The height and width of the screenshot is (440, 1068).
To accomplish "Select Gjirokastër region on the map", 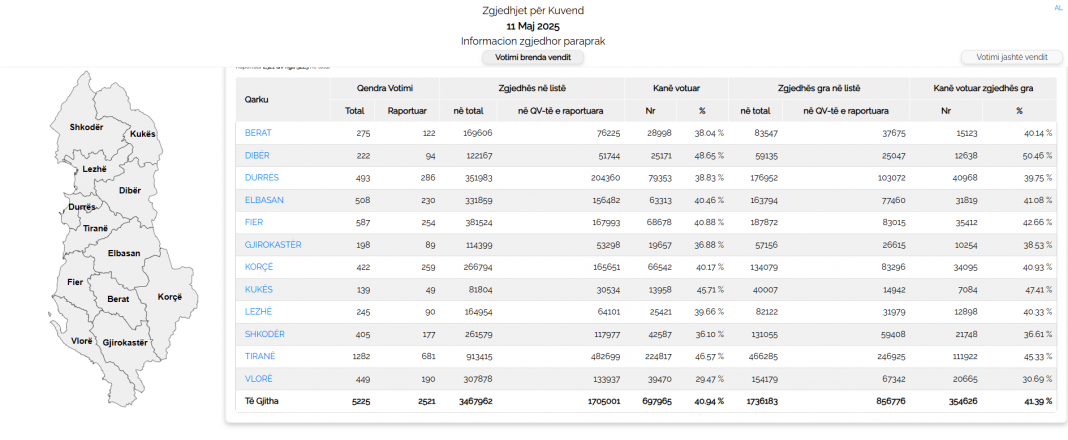I will [x=125, y=343].
